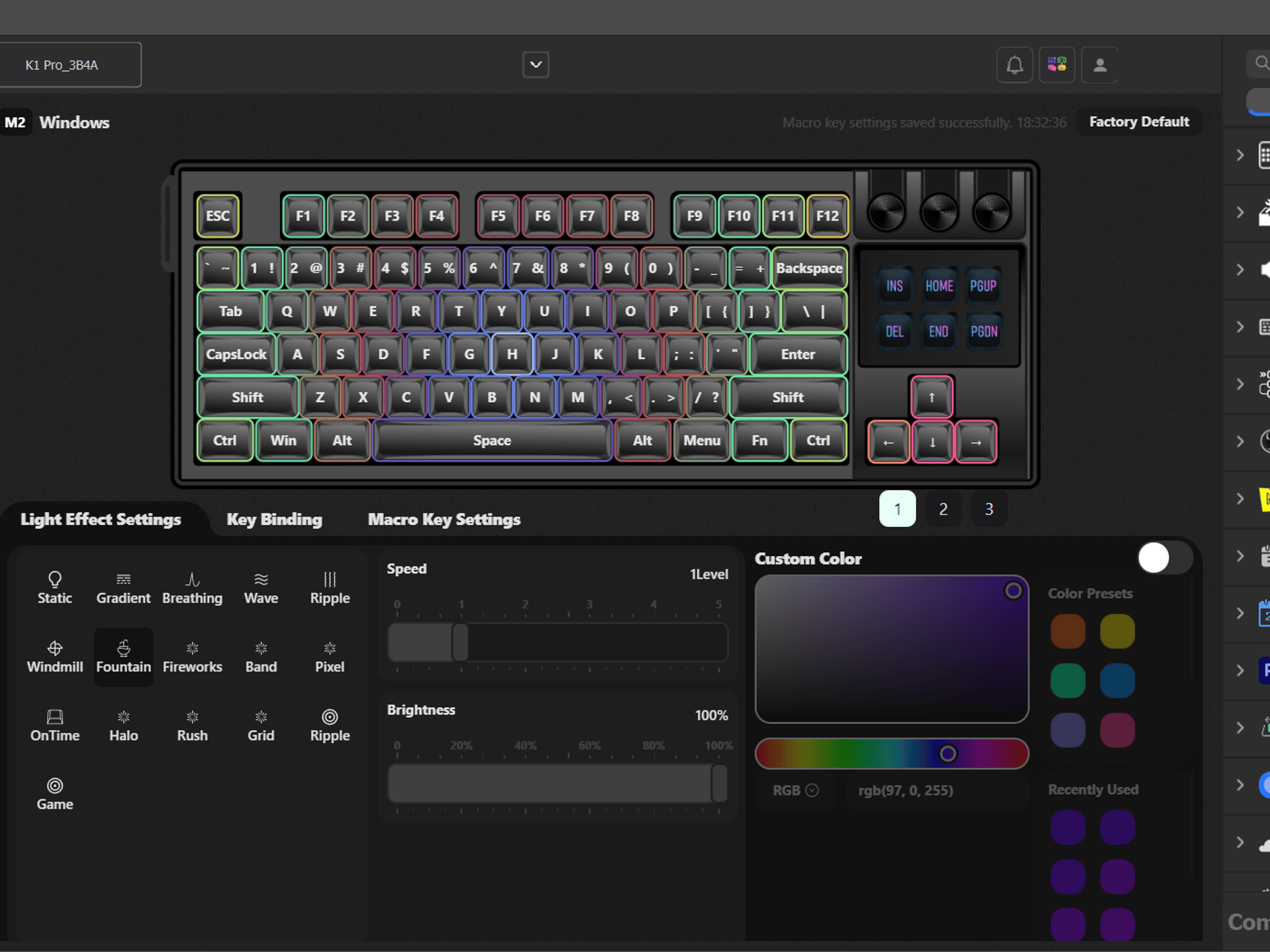
Task: Select the left rotary knob on keyboard
Action: click(887, 211)
